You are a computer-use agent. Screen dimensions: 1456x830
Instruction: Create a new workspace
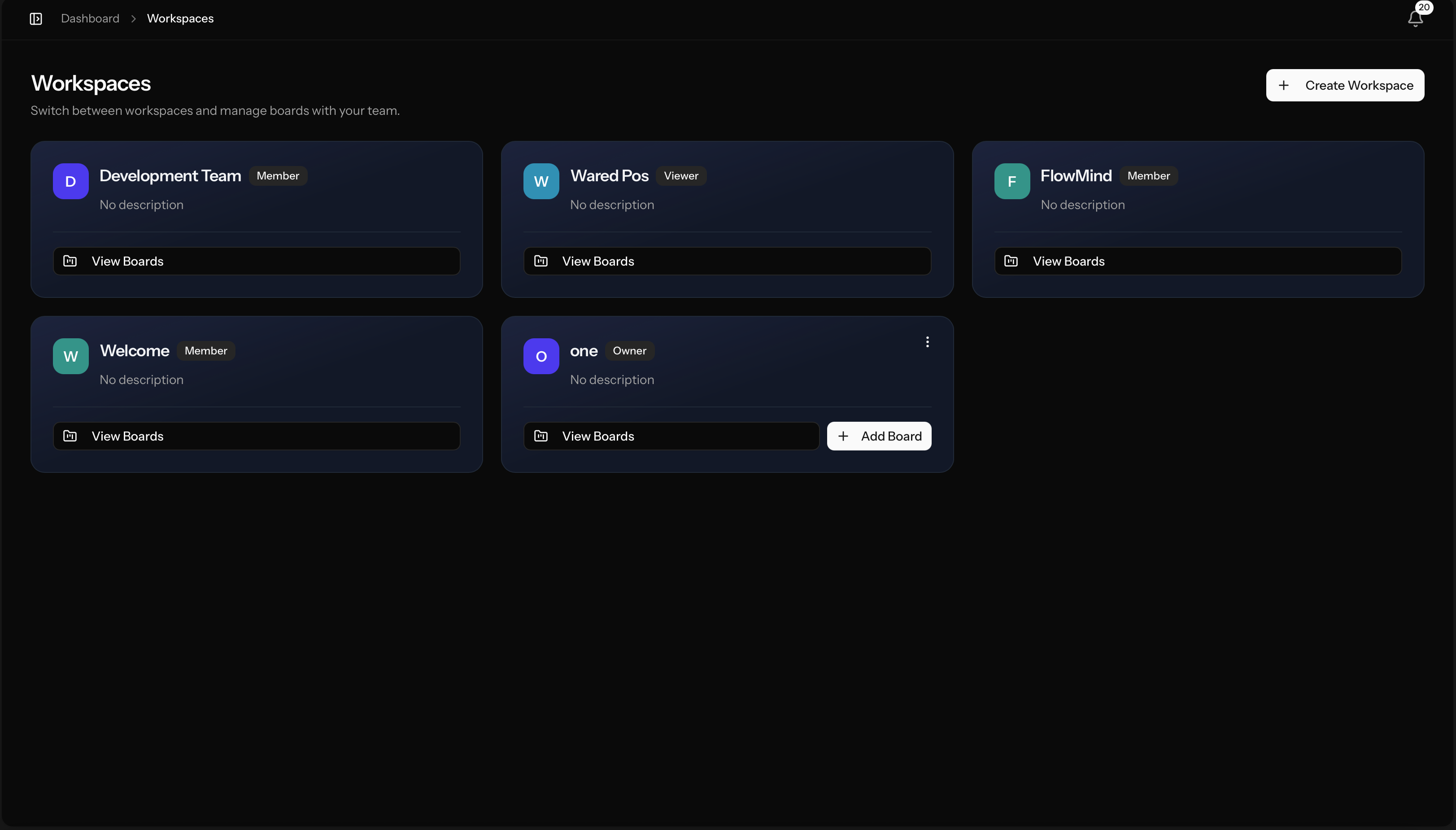(x=1345, y=86)
